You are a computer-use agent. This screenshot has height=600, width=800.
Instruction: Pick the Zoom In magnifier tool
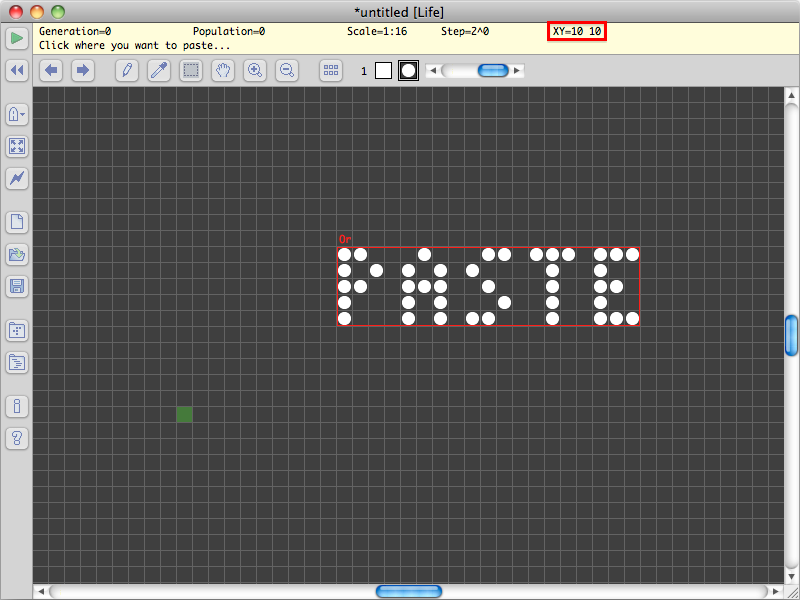pos(255,70)
